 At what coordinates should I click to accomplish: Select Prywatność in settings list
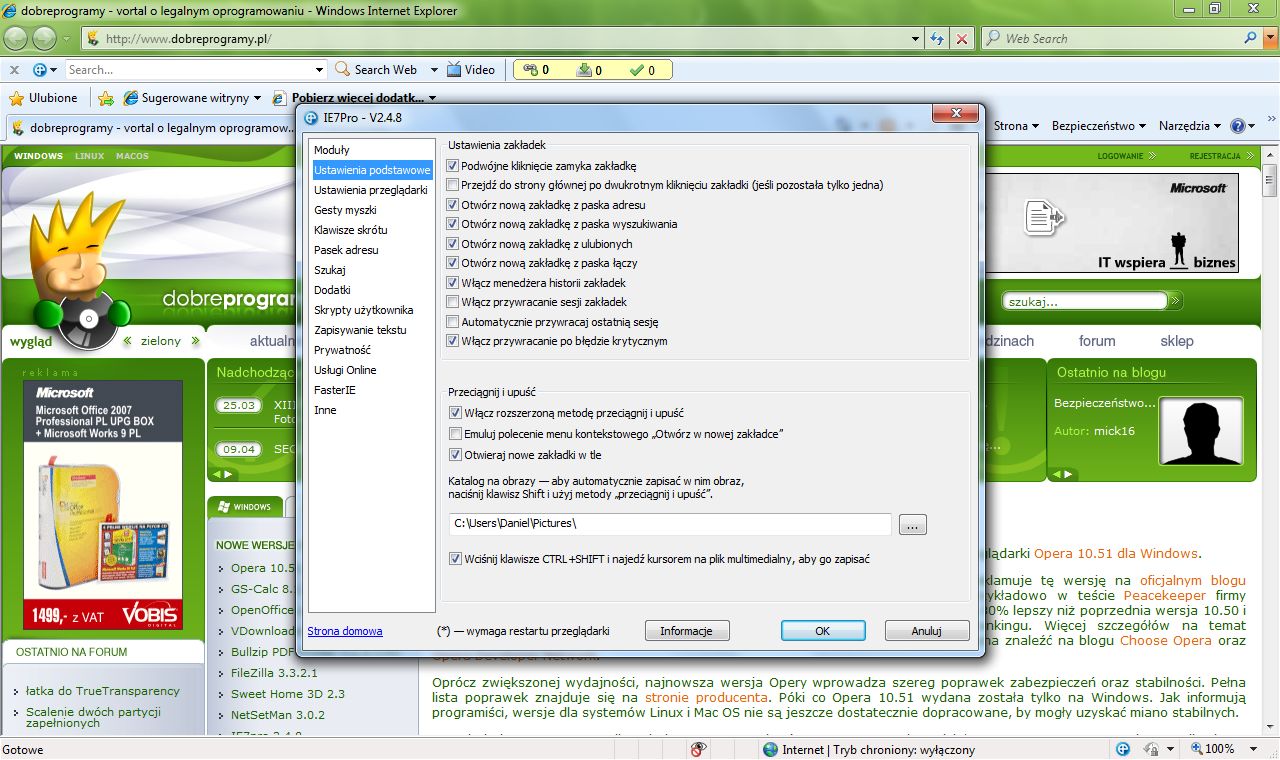[342, 350]
